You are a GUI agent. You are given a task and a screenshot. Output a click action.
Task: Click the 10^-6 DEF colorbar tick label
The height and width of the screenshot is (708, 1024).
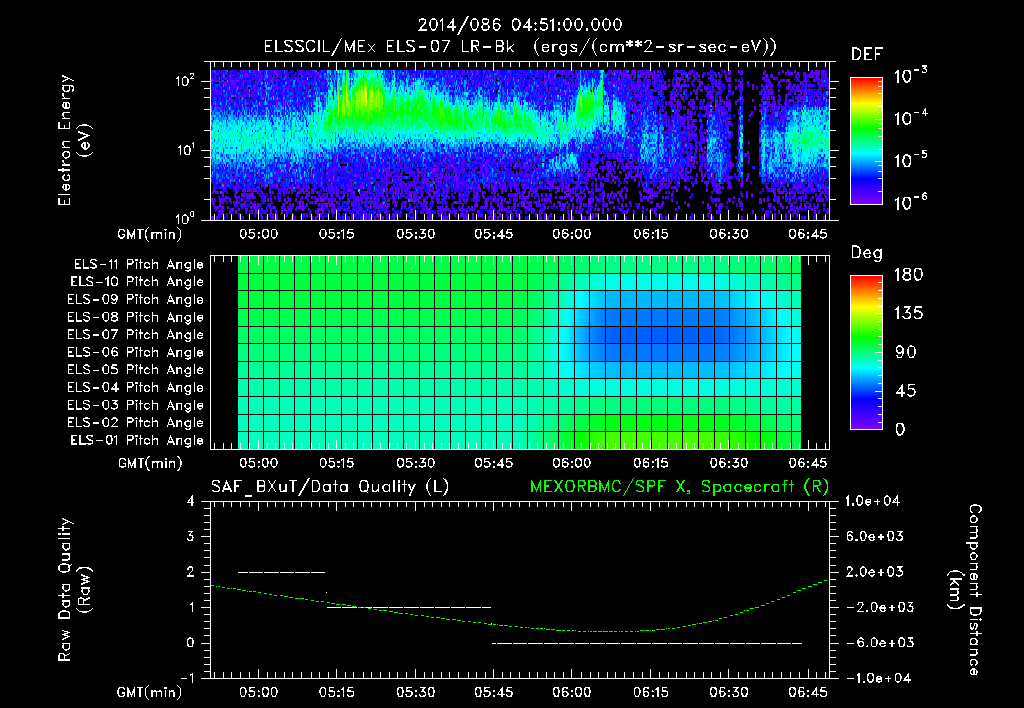(910, 202)
